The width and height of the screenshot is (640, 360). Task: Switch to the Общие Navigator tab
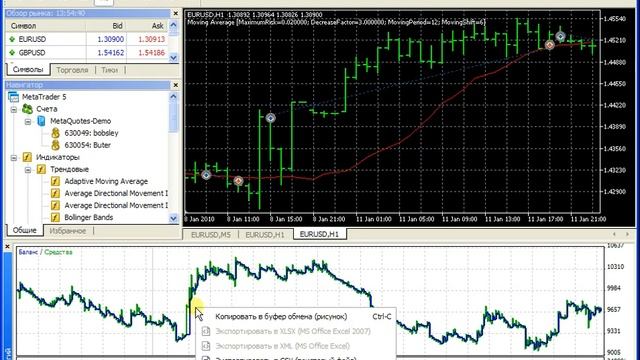[x=24, y=230]
